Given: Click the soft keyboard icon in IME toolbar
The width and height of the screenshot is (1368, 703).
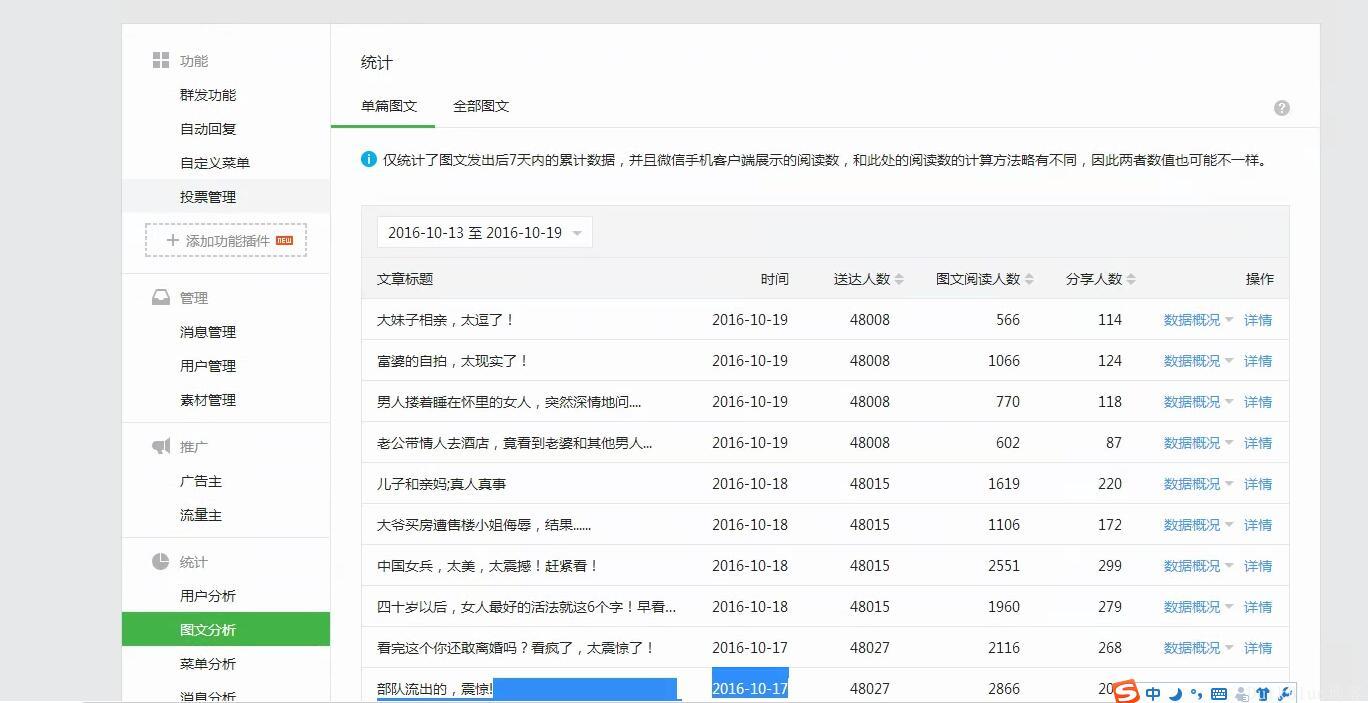Looking at the screenshot, I should [x=1219, y=693].
